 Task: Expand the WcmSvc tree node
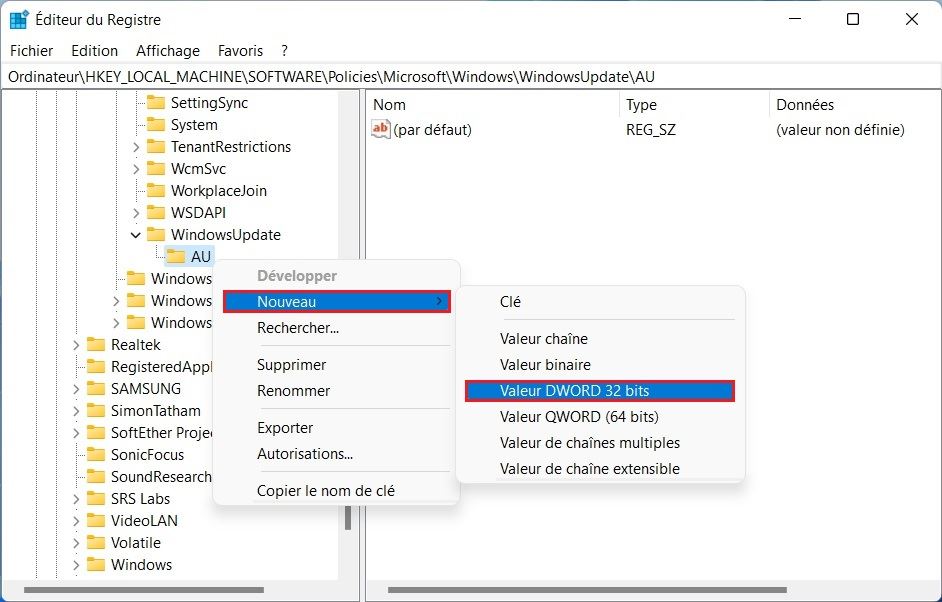pyautogui.click(x=136, y=169)
